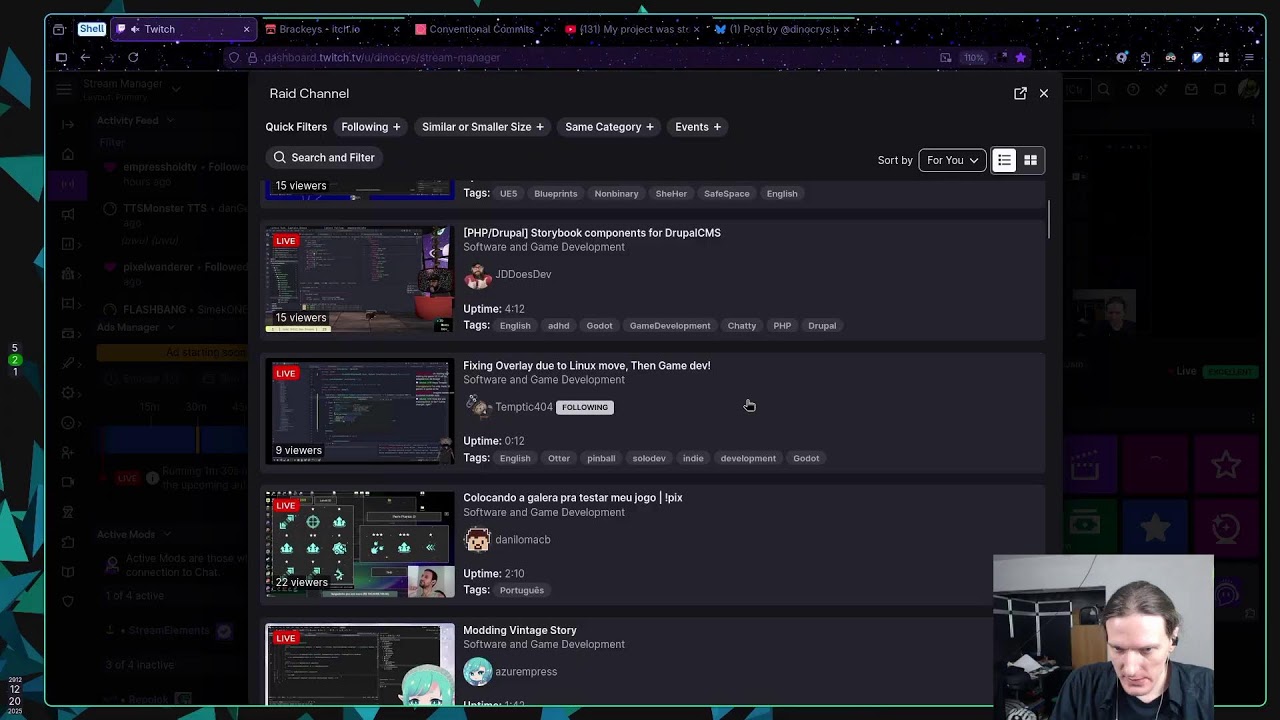1280x720 pixels.
Task: Select the danilomacb channel name
Action: coord(523,540)
